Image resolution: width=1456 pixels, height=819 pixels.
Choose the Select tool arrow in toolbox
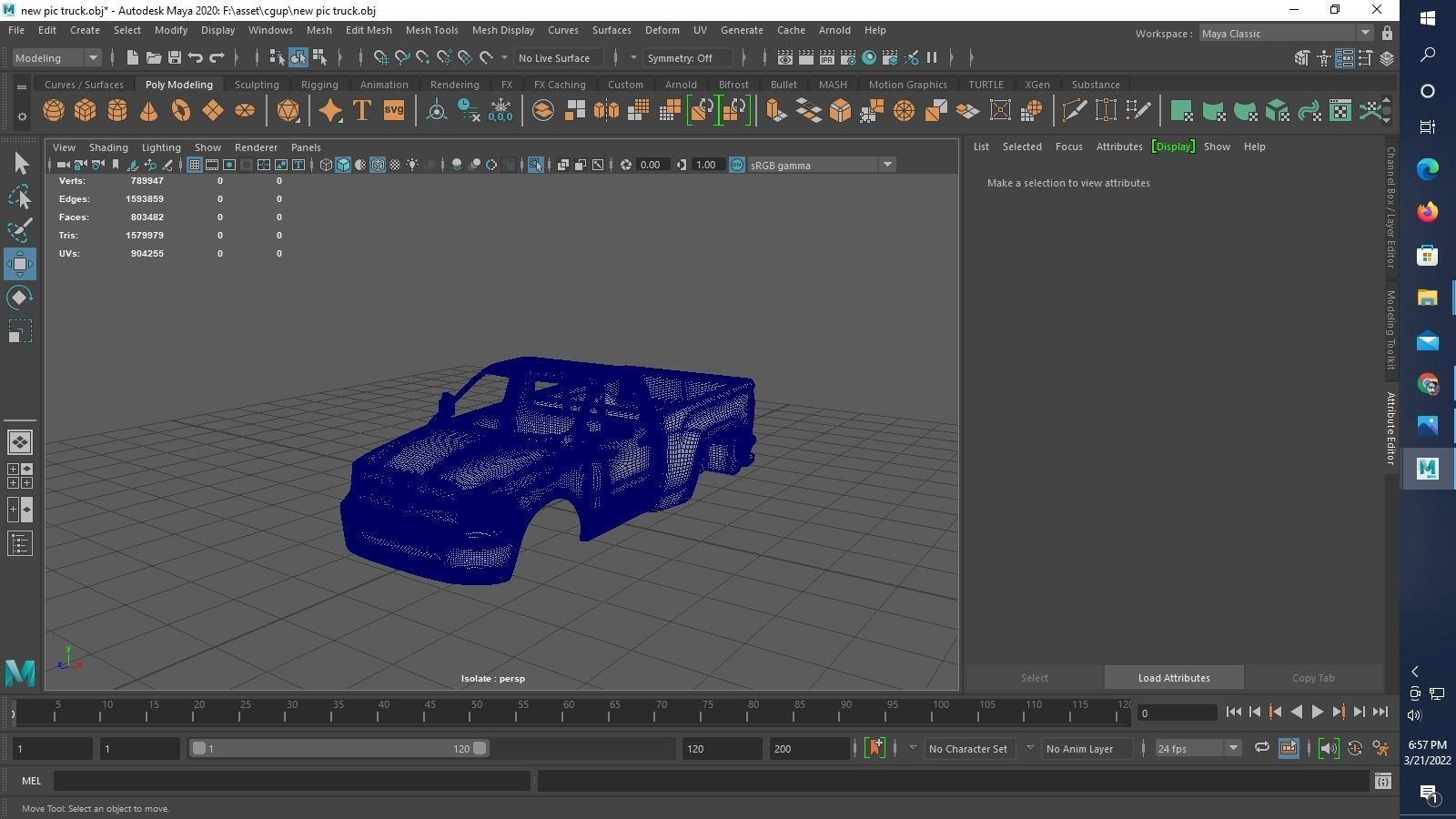20,164
